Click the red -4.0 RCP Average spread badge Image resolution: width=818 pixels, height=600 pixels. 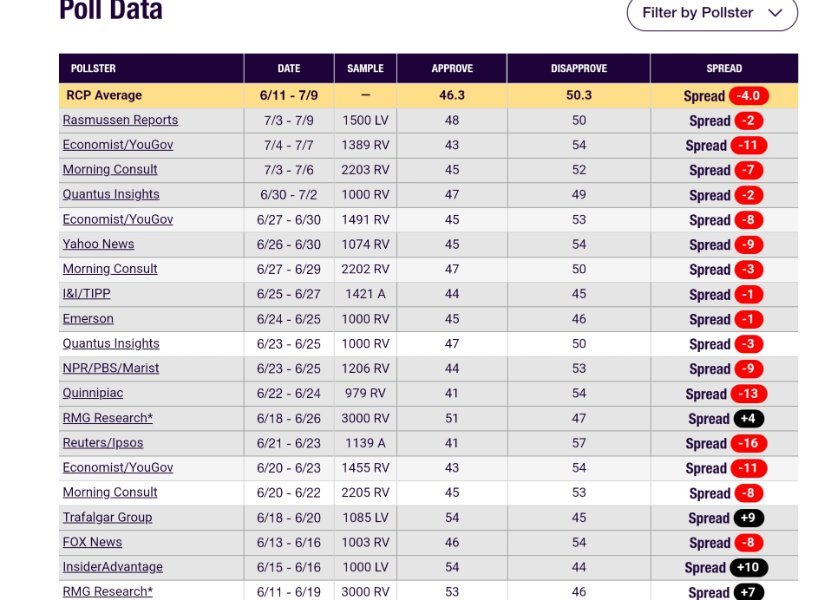point(749,96)
